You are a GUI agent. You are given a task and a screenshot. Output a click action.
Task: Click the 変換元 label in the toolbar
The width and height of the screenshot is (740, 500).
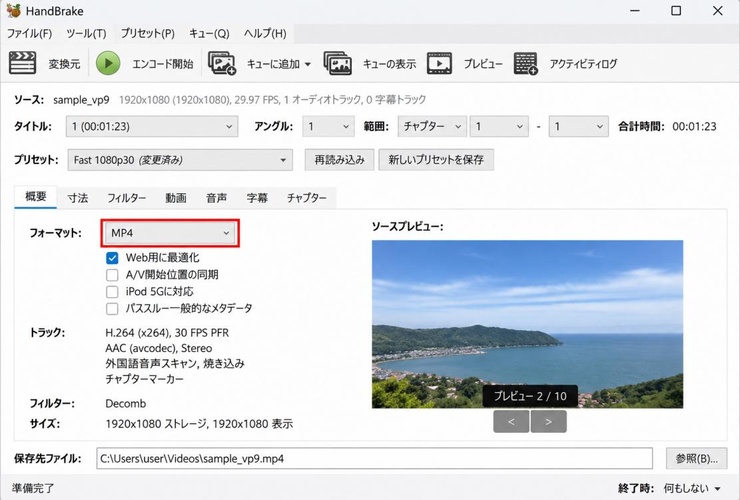click(x=64, y=64)
